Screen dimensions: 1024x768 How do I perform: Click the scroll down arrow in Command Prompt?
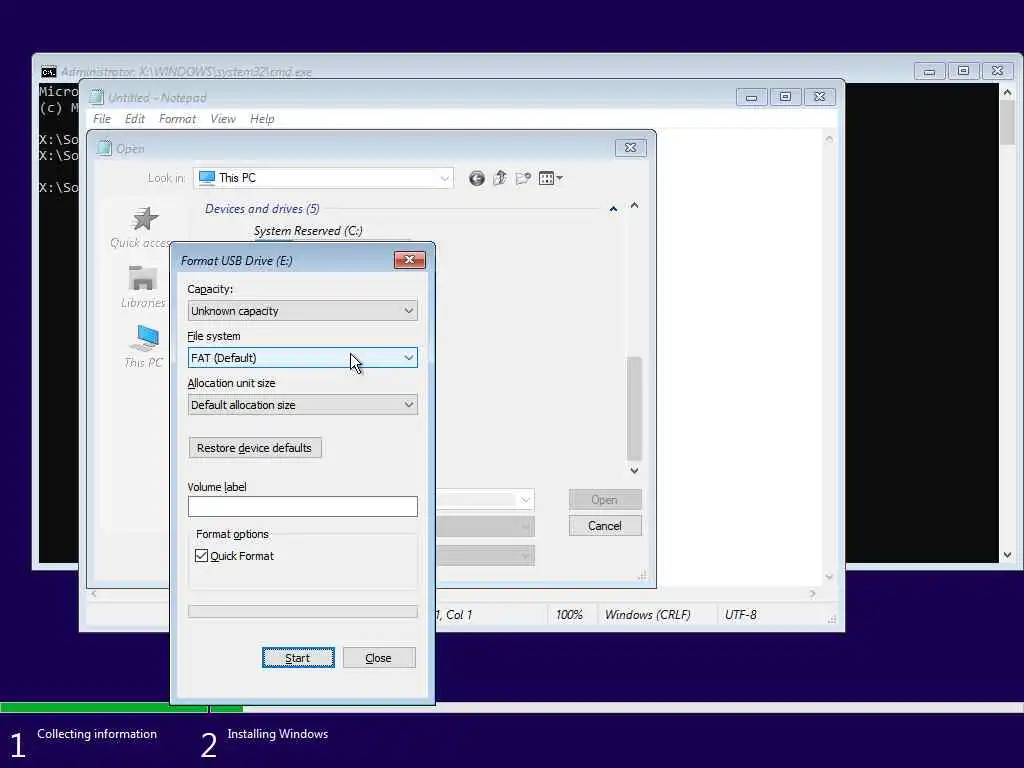pos(1007,555)
